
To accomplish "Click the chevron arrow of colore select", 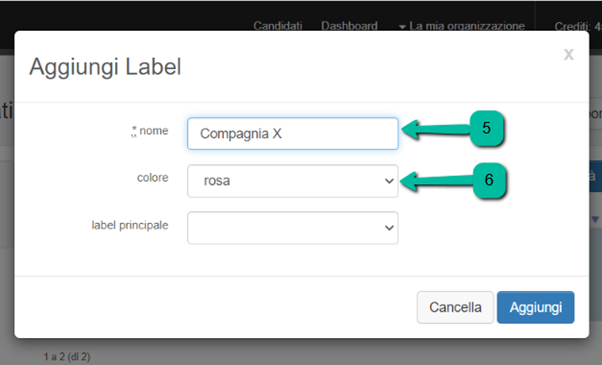I will click(x=389, y=181).
